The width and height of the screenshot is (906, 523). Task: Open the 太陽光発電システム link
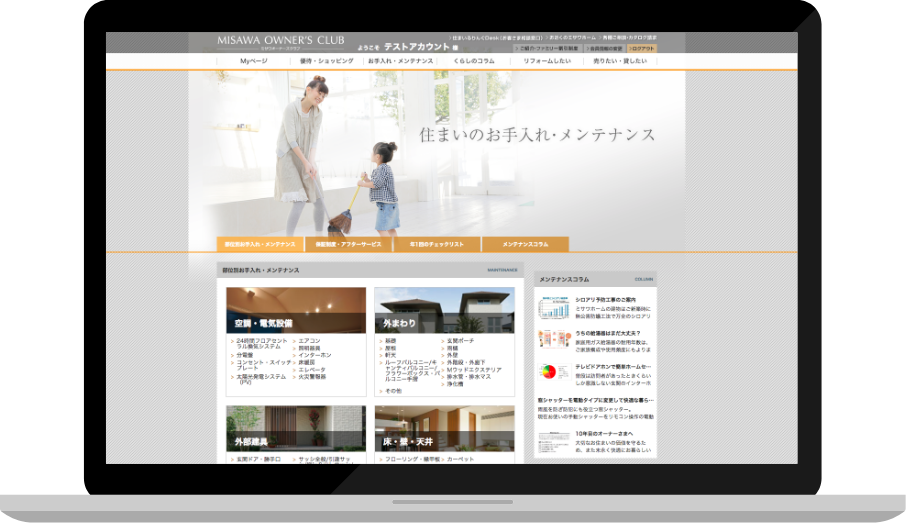tap(261, 379)
